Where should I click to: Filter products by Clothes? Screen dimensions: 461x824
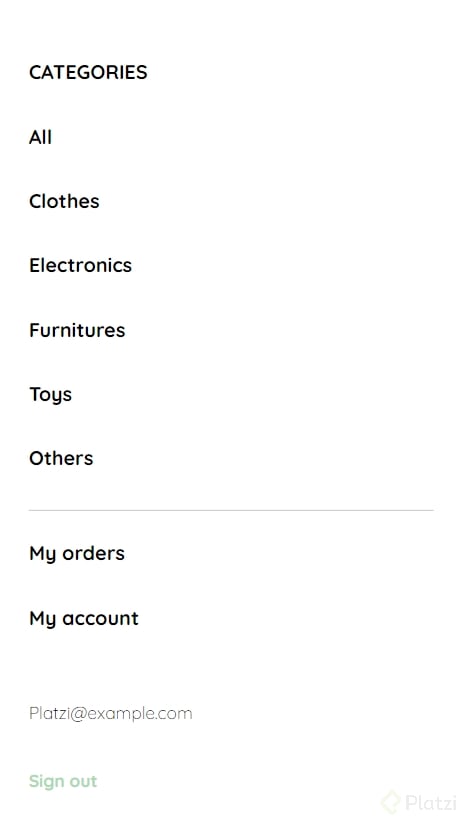point(64,201)
